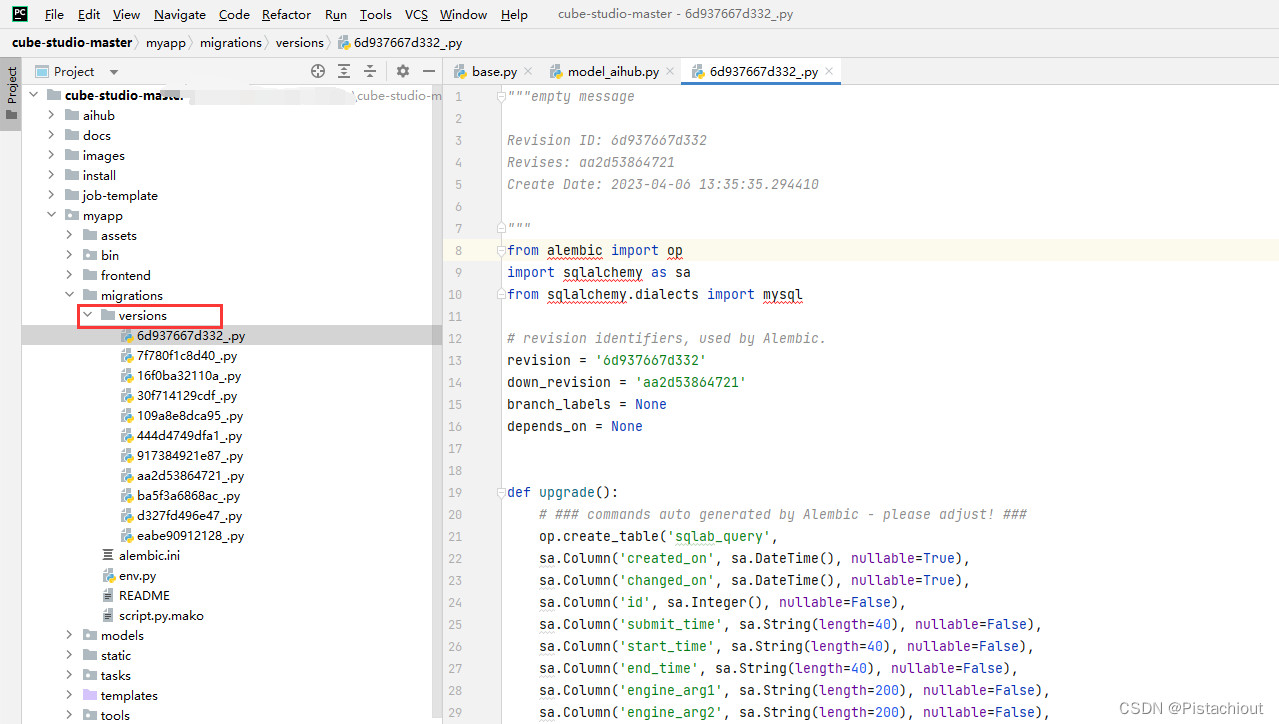1279x724 pixels.
Task: Collapse the cube-studio-master root folder
Action: 33,95
